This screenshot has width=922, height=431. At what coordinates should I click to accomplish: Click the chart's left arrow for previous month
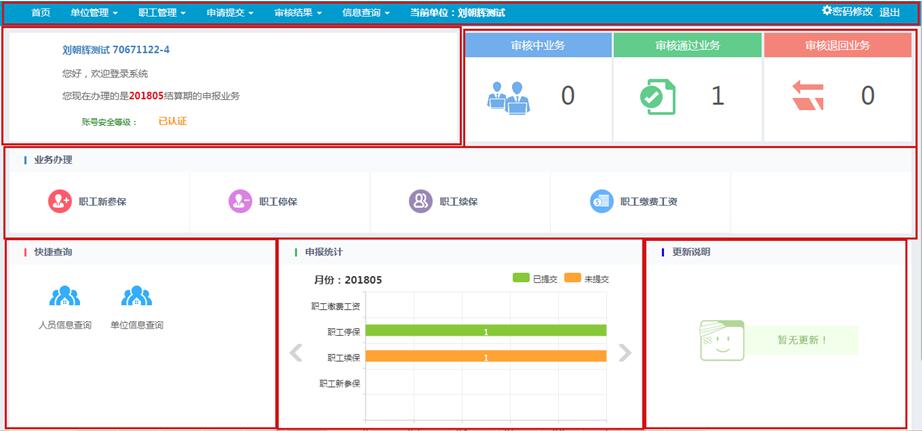(x=296, y=352)
